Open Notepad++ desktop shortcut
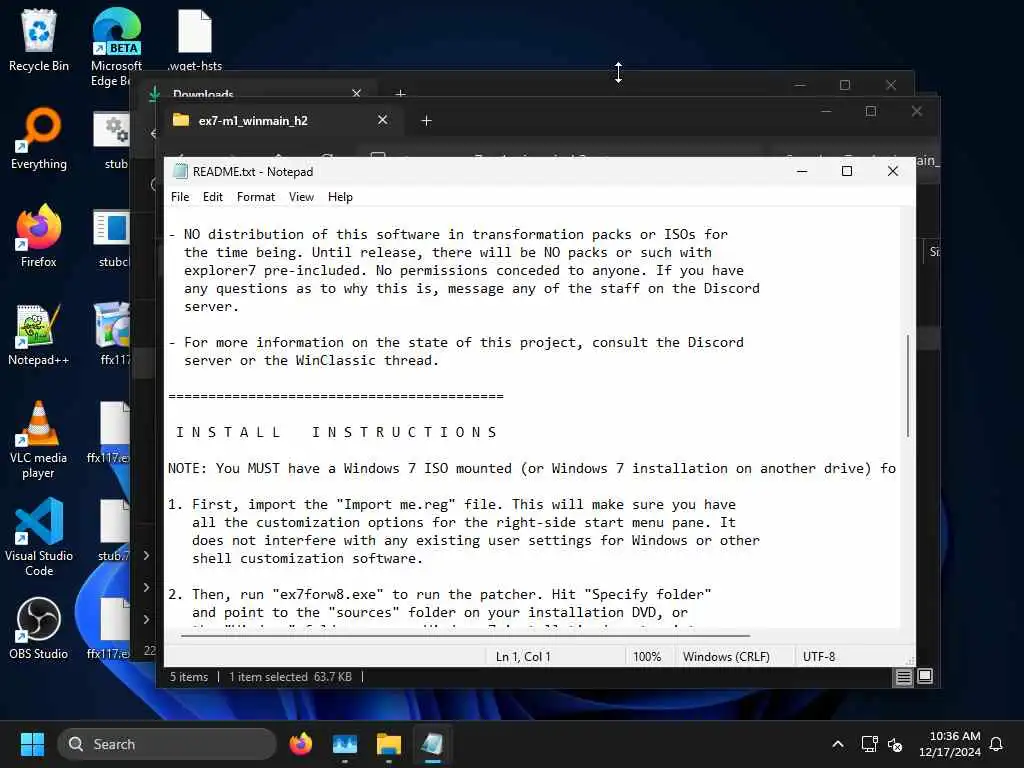The height and width of the screenshot is (768, 1024). pos(39,334)
